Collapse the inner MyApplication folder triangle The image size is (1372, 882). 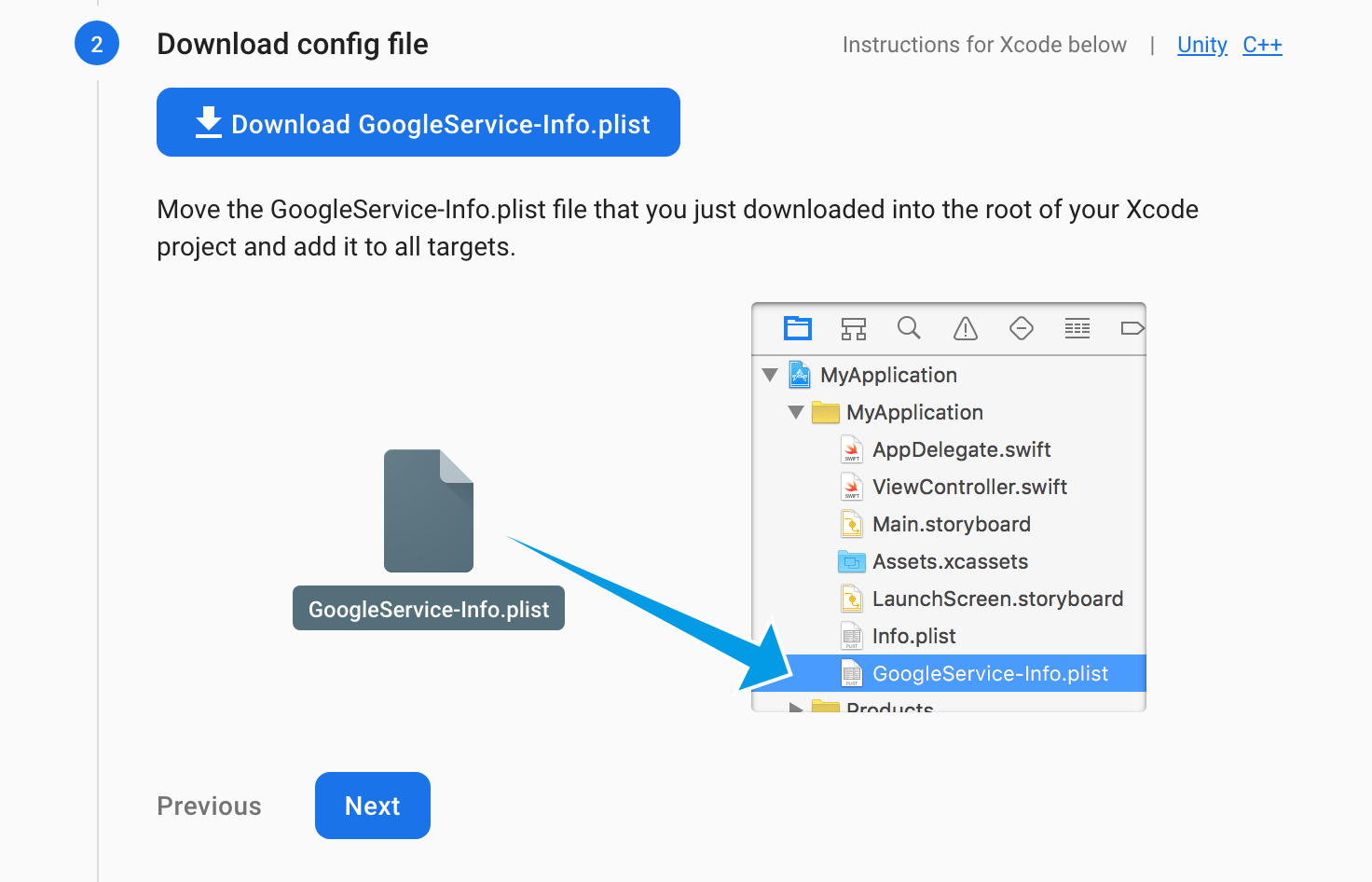(x=795, y=412)
